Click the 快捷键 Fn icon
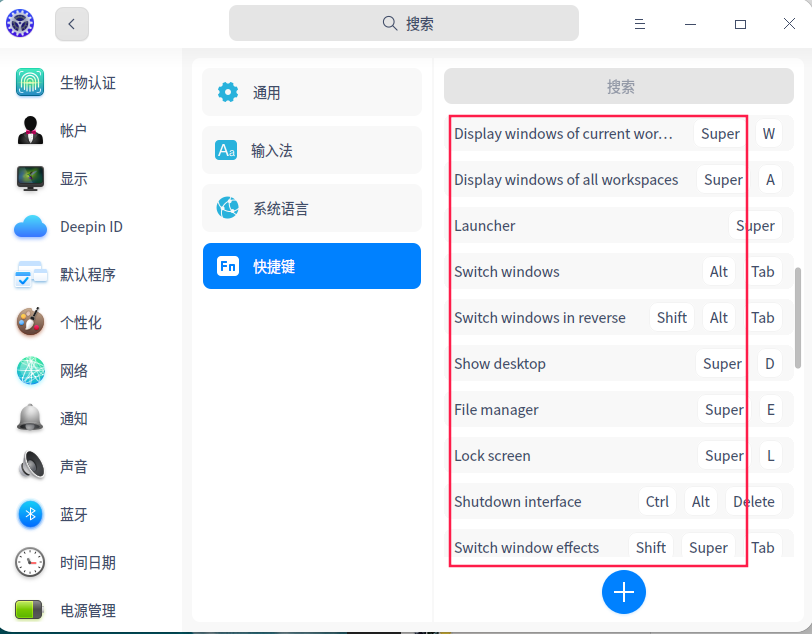This screenshot has width=812, height=634. click(x=228, y=266)
